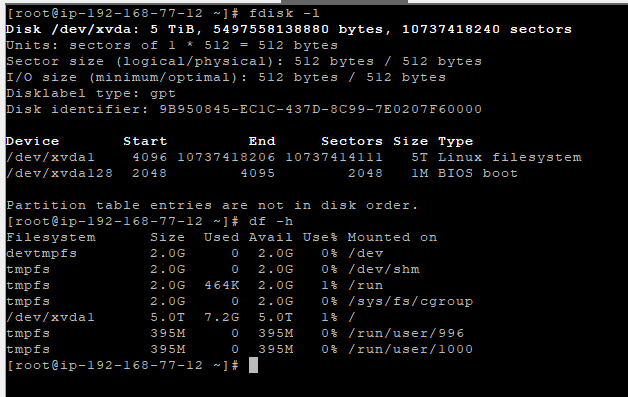Click the terminal cursor at last prompt
628x397 pixels.
253,365
